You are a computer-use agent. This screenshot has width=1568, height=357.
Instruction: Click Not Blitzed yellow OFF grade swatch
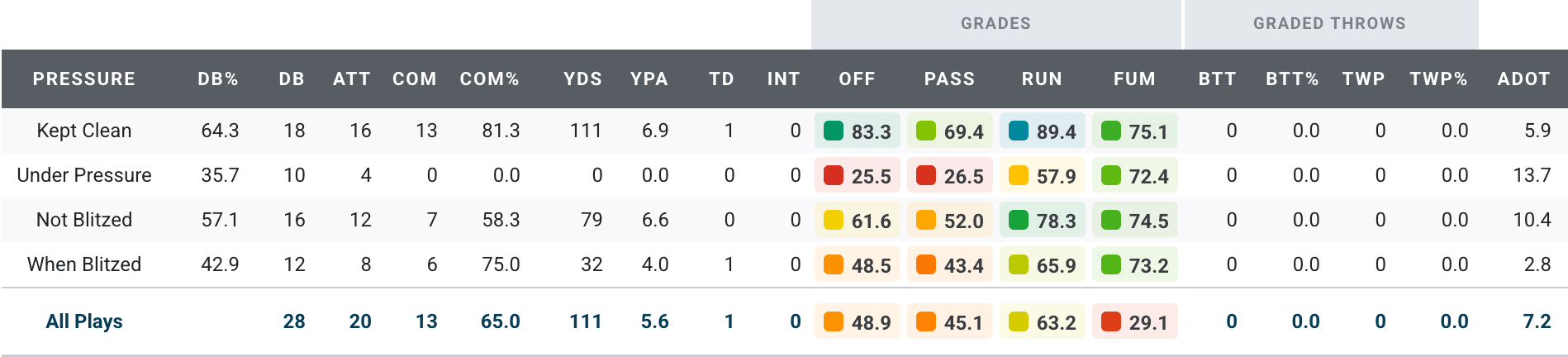pyautogui.click(x=834, y=220)
